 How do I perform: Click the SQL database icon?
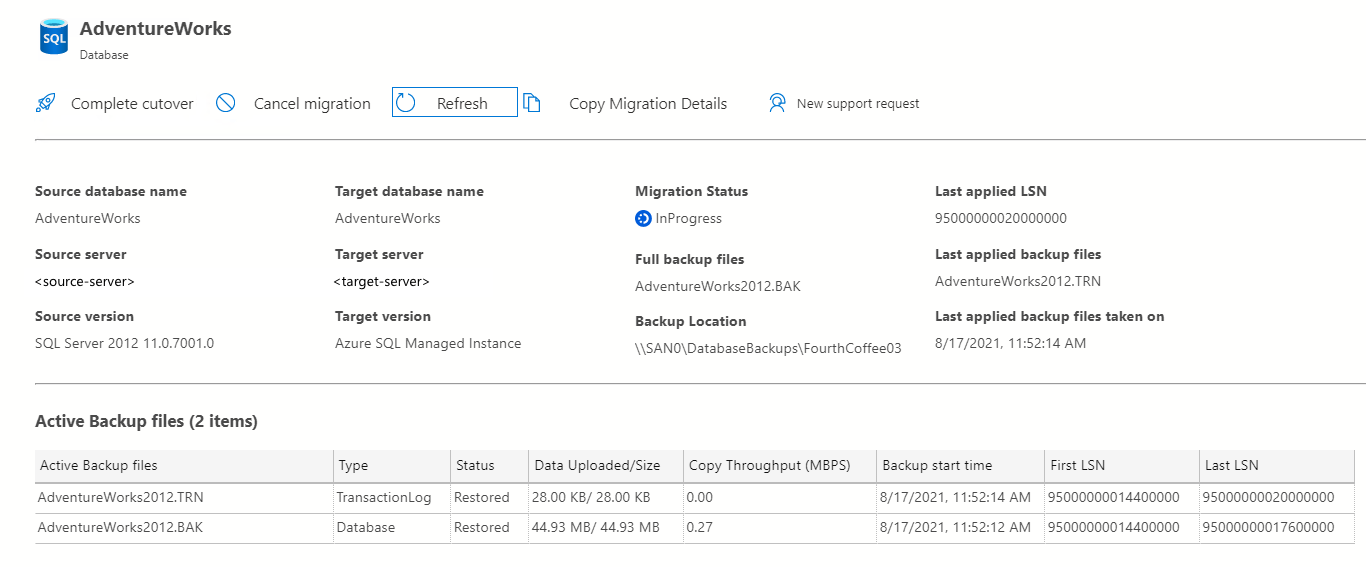[54, 37]
